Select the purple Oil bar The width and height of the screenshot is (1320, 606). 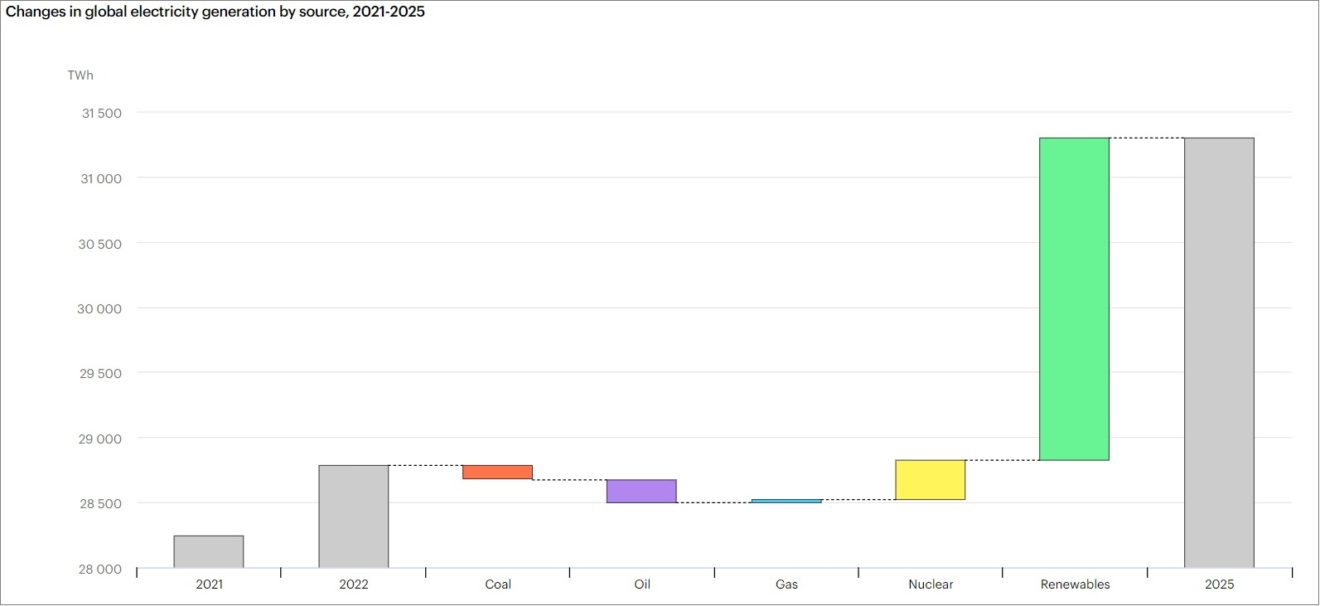642,491
